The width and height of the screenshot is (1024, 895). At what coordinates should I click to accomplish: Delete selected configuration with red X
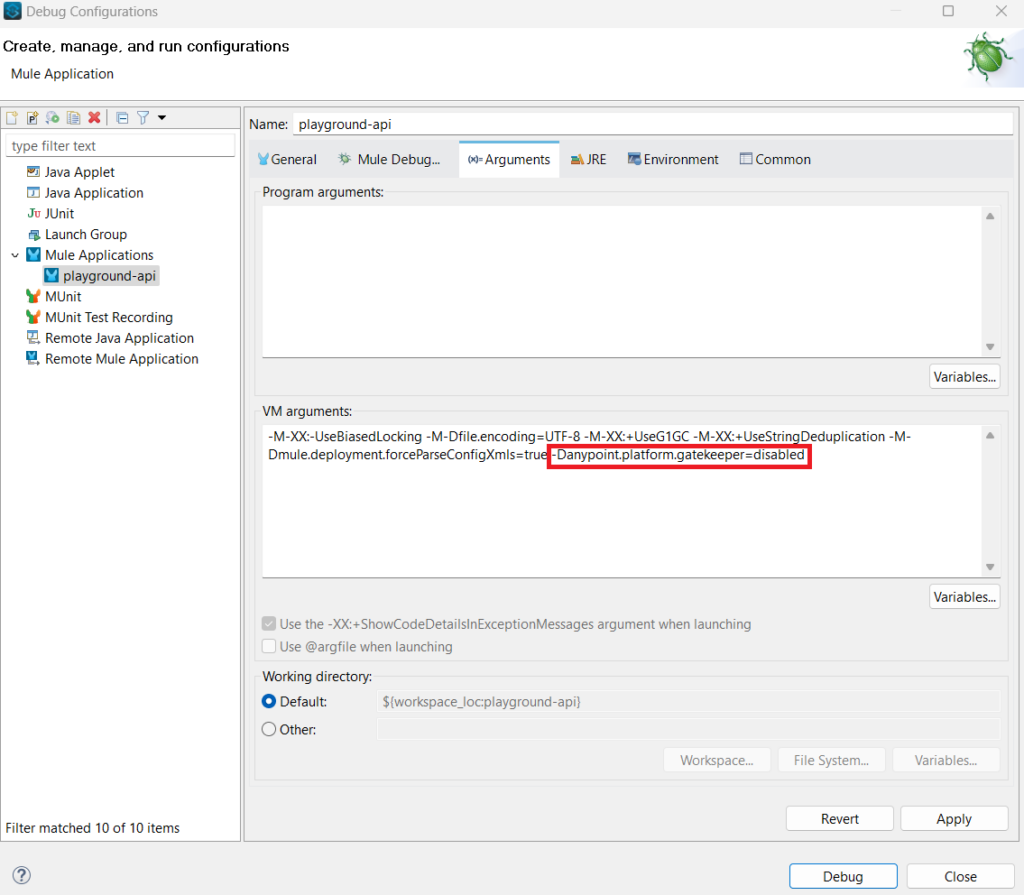(94, 118)
